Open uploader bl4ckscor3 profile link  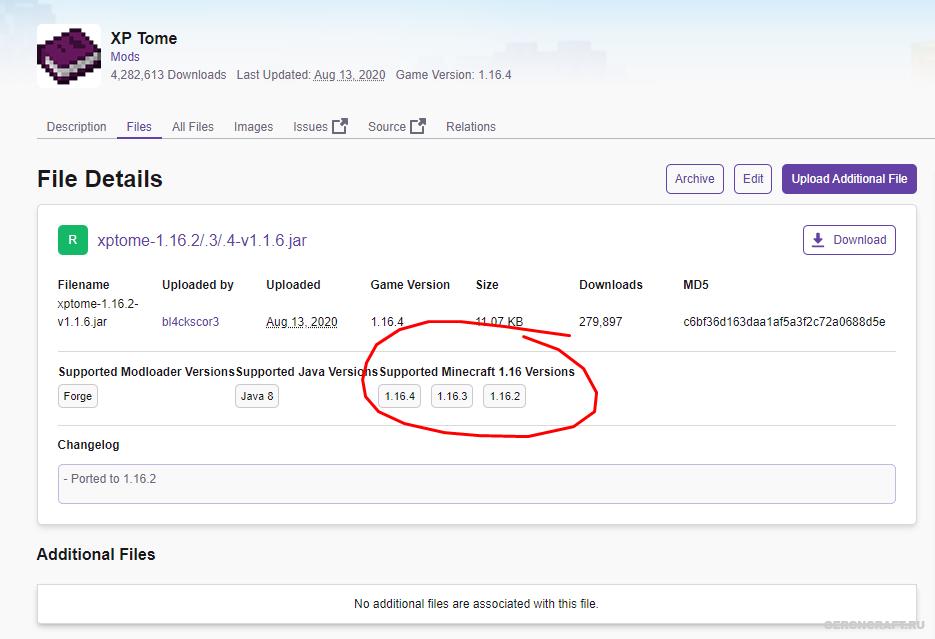[190, 322]
